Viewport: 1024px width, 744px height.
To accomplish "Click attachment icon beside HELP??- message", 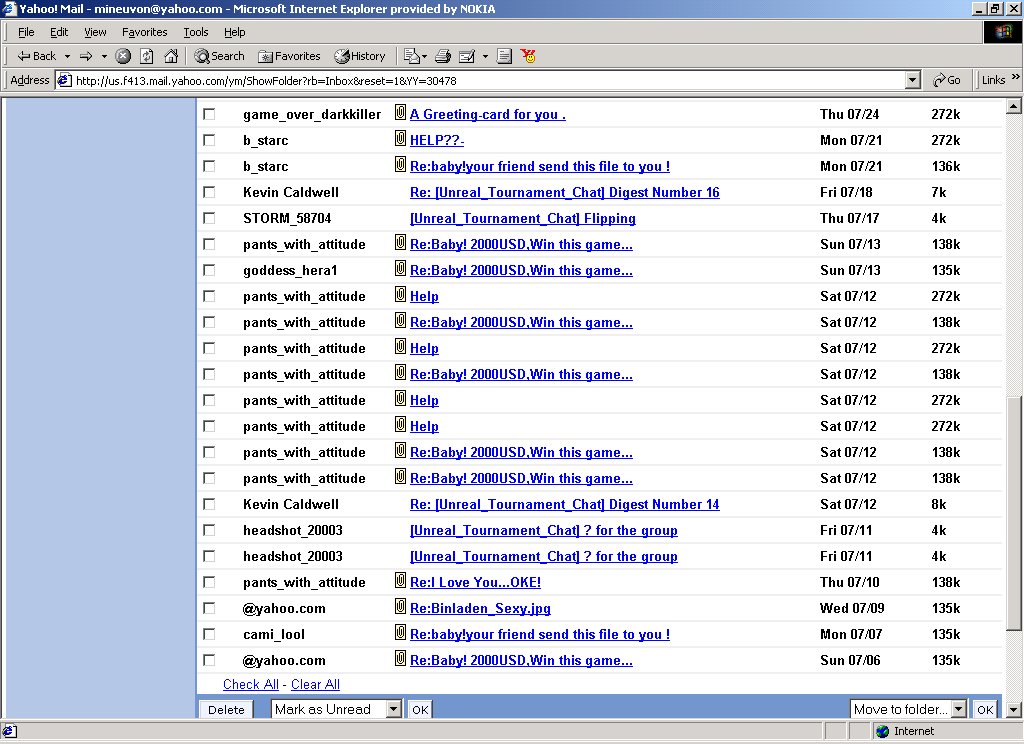I will pyautogui.click(x=400, y=138).
